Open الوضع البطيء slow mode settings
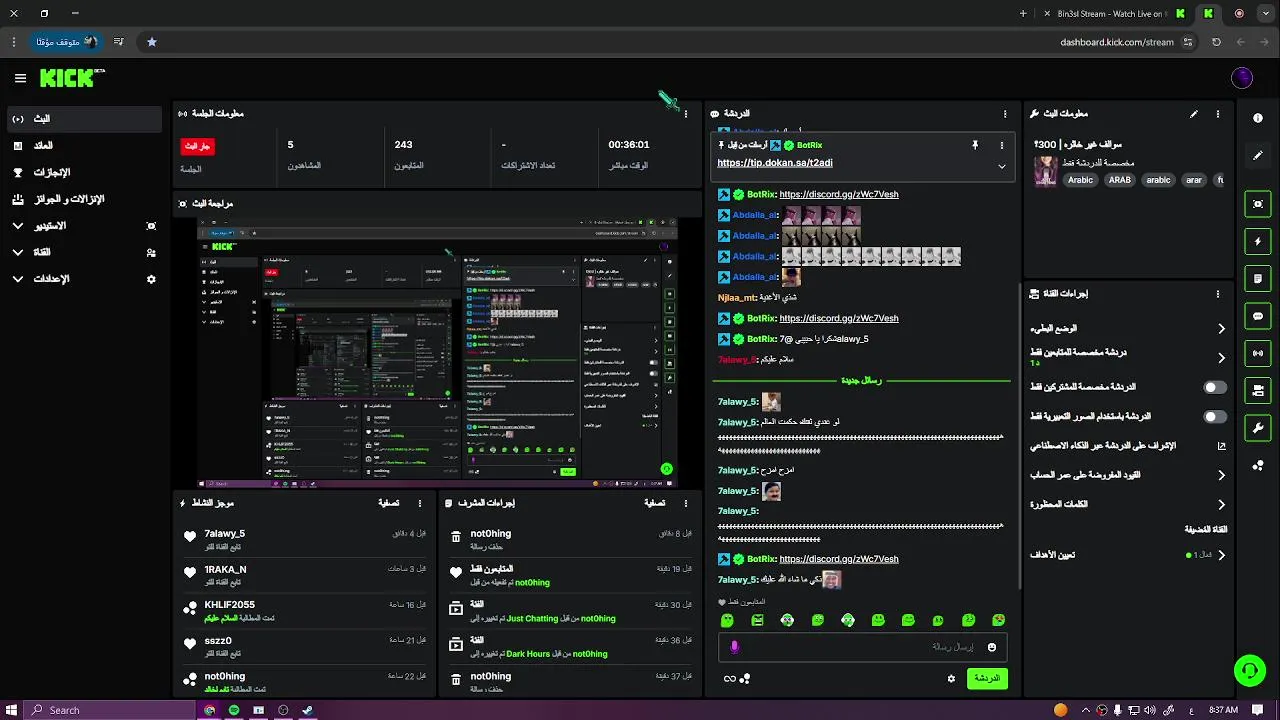 1127,328
